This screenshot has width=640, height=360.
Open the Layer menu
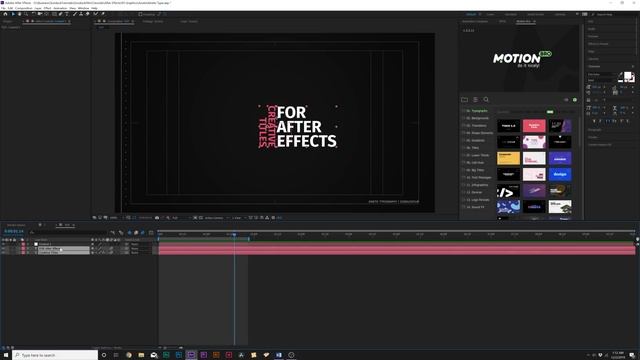pyautogui.click(x=38, y=8)
